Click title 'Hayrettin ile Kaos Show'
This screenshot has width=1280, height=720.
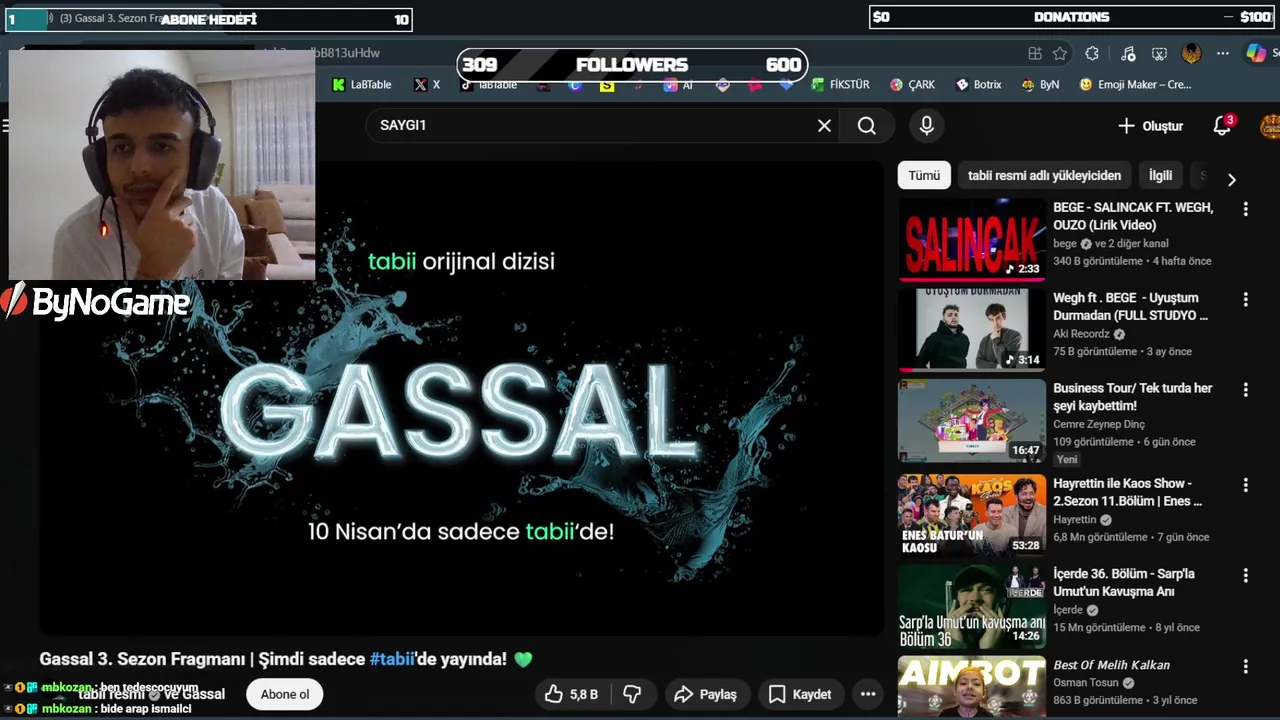[1127, 492]
